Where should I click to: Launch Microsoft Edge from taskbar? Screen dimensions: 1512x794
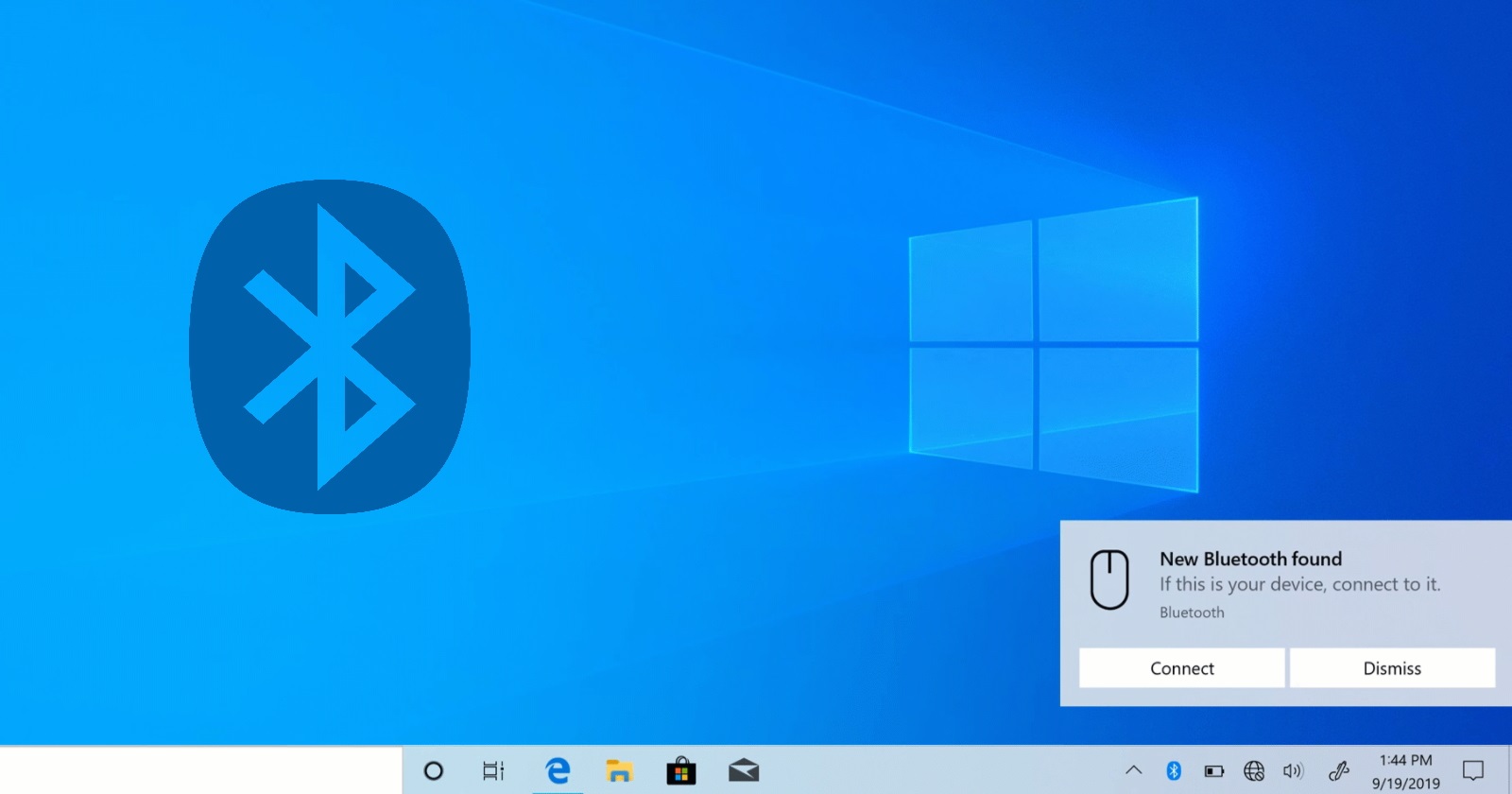(558, 771)
